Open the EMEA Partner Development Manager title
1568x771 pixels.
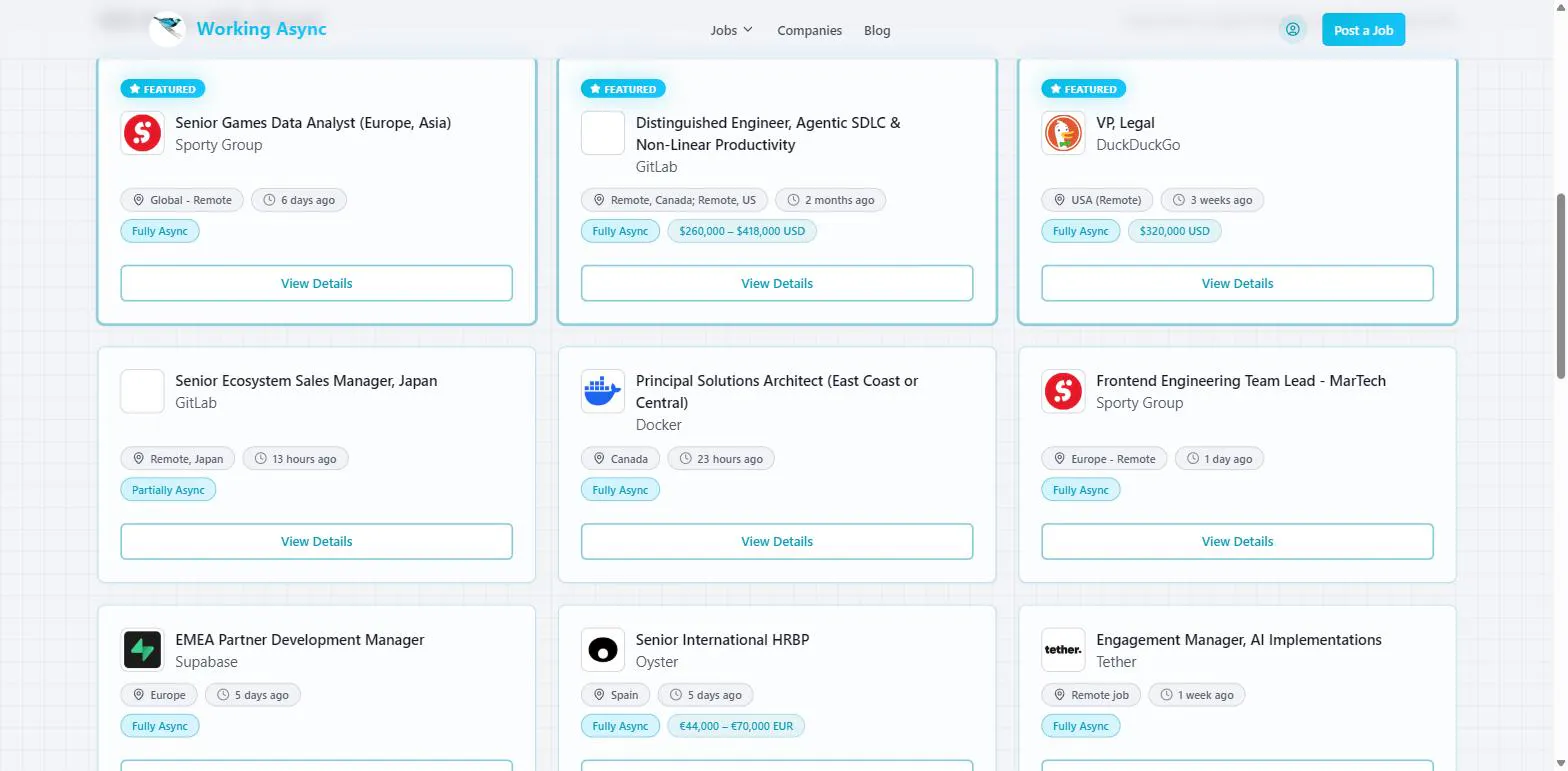point(300,640)
